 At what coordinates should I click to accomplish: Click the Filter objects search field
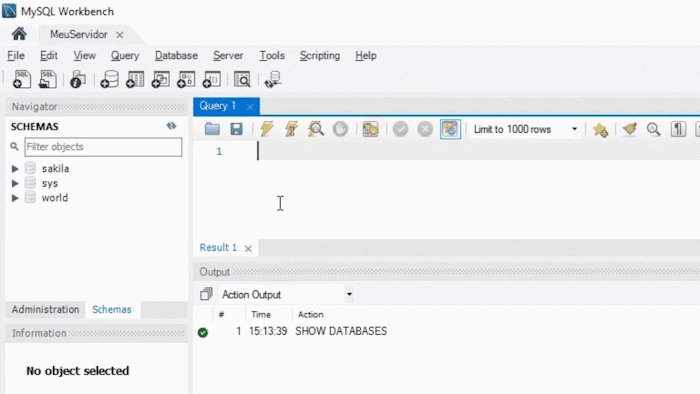pyautogui.click(x=103, y=147)
